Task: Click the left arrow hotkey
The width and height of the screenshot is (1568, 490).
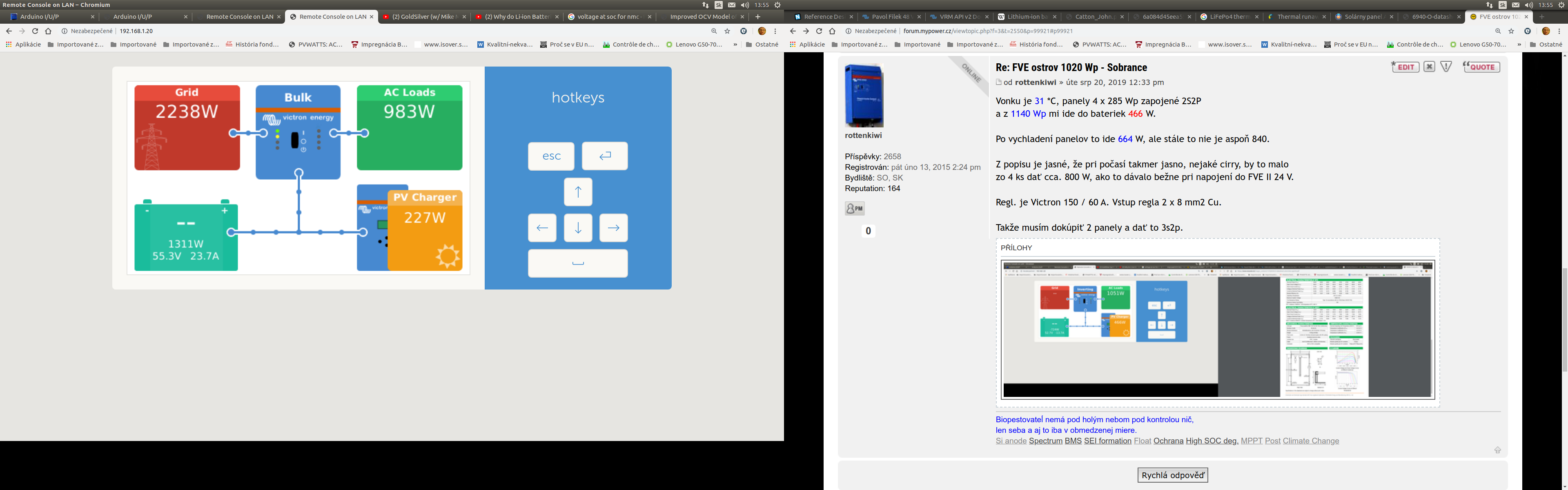Action: pos(542,228)
